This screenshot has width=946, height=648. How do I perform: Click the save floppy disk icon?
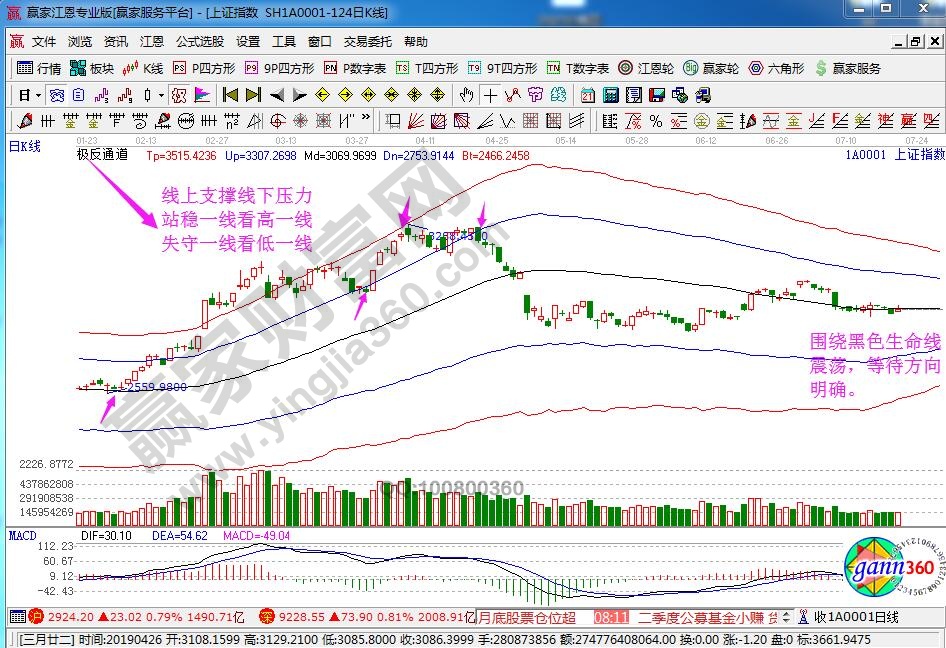pyautogui.click(x=657, y=95)
